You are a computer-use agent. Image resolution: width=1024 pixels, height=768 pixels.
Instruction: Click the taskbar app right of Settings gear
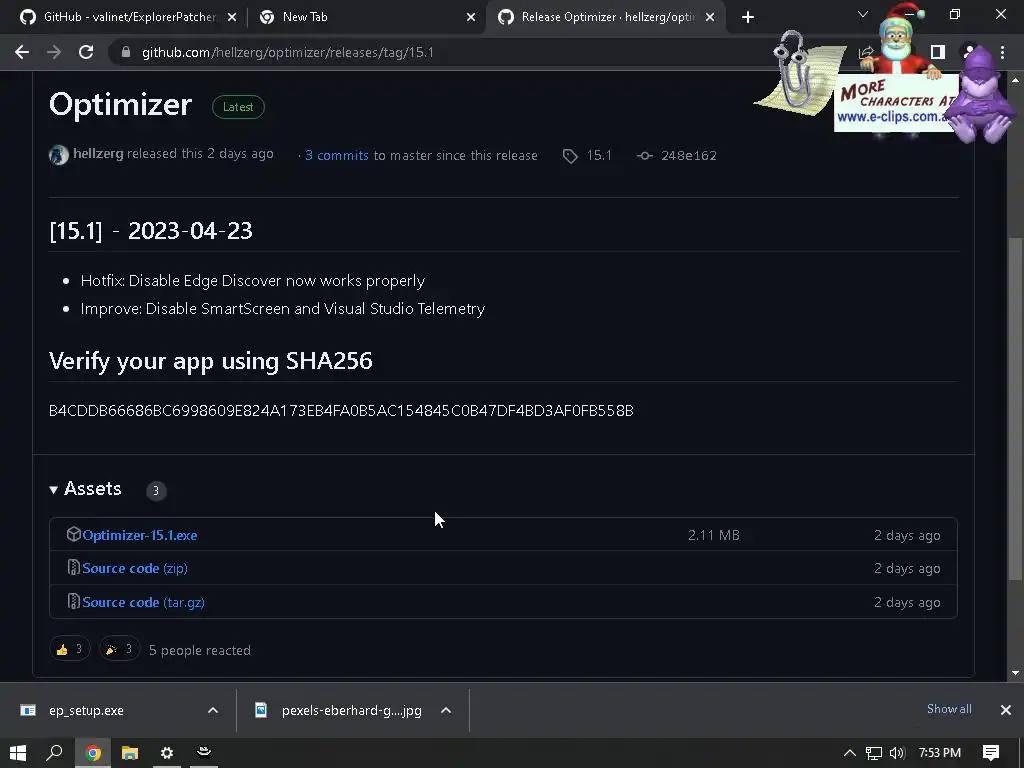point(204,753)
